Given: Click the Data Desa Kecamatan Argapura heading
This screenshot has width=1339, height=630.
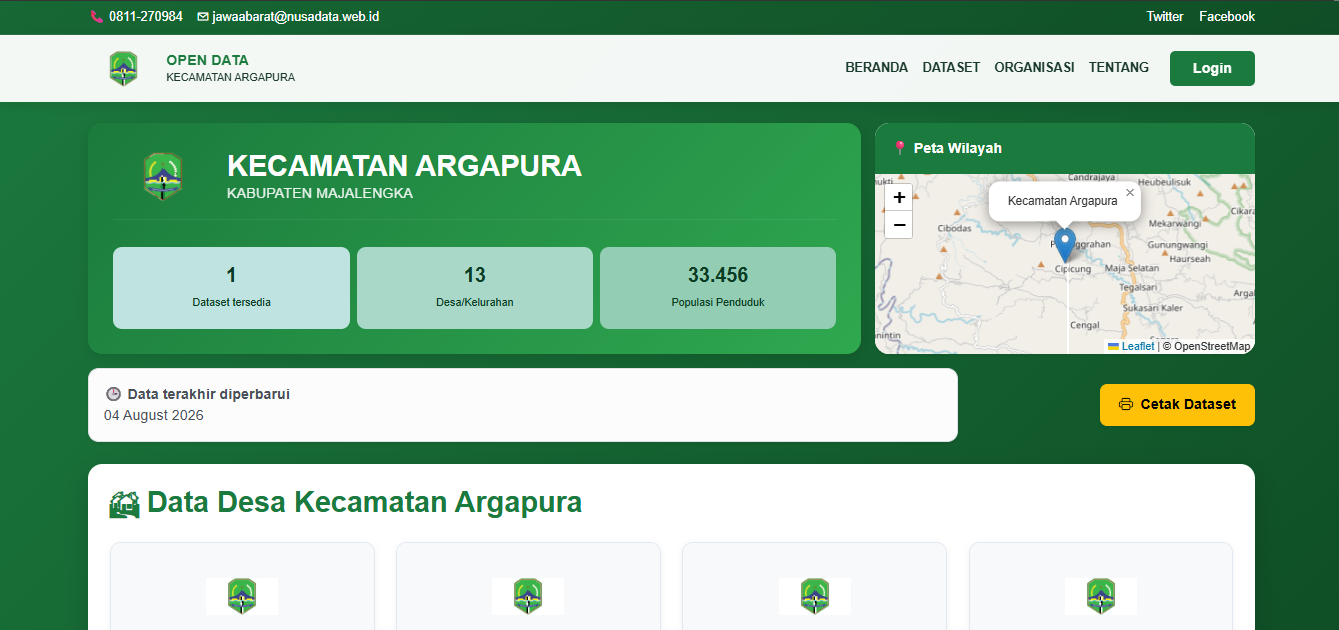Looking at the screenshot, I should [x=364, y=502].
